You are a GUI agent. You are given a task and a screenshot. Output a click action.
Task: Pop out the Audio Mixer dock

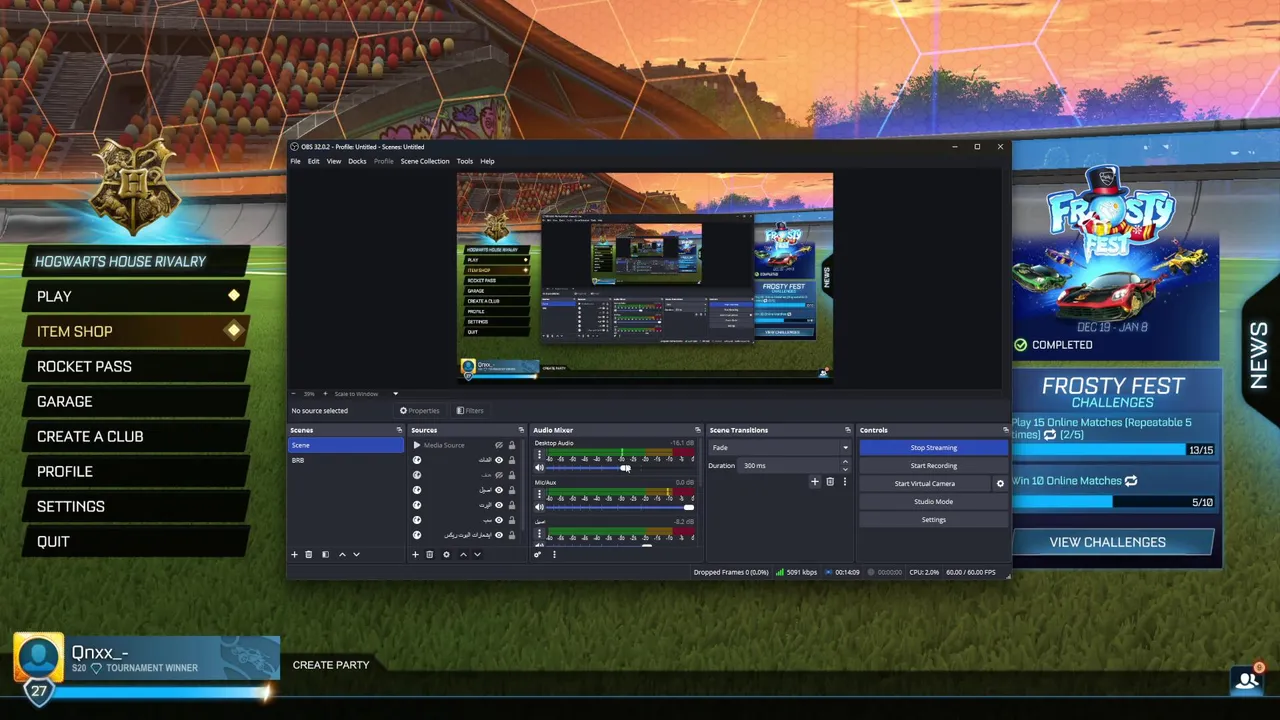click(697, 430)
